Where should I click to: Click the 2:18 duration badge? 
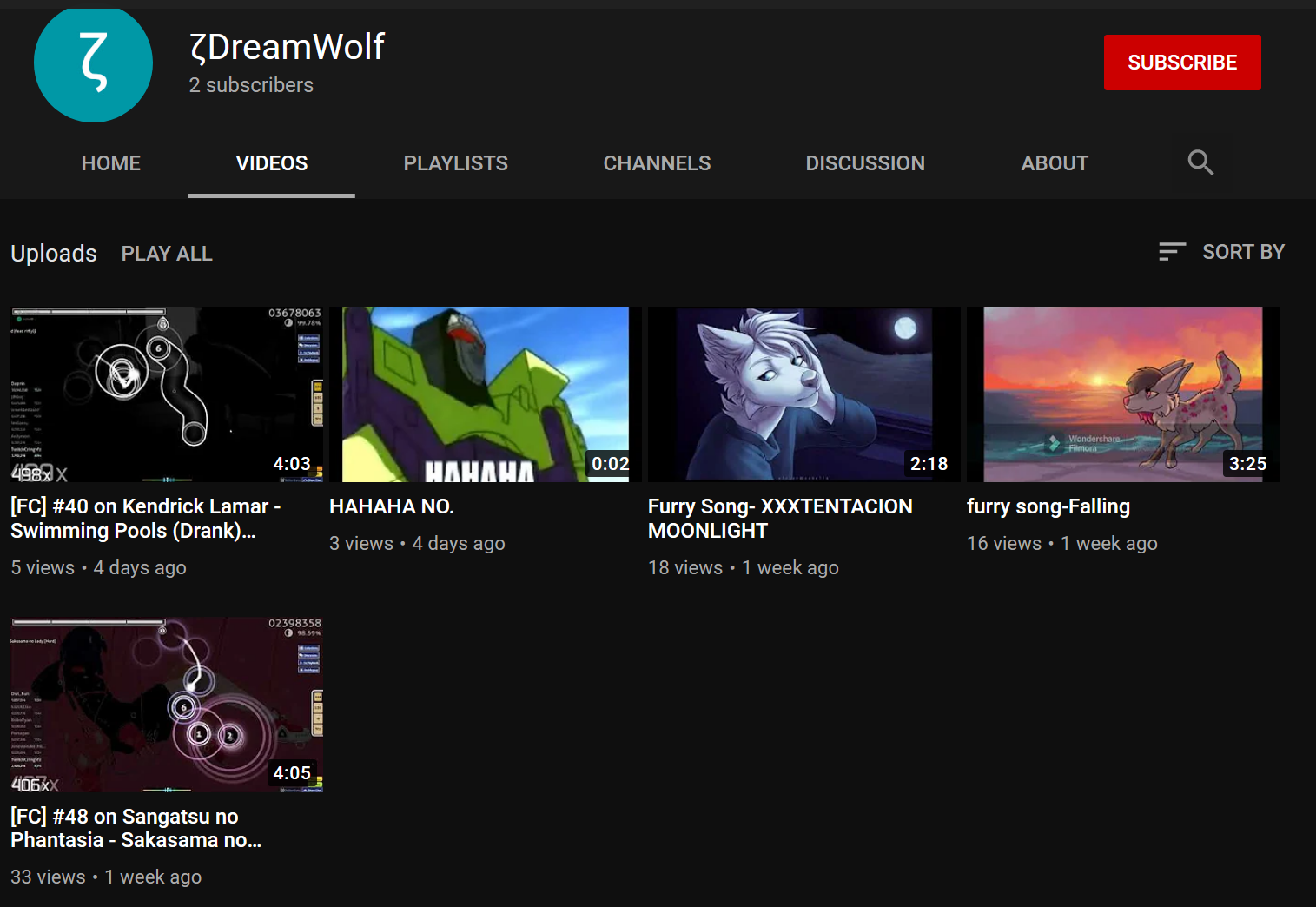929,464
